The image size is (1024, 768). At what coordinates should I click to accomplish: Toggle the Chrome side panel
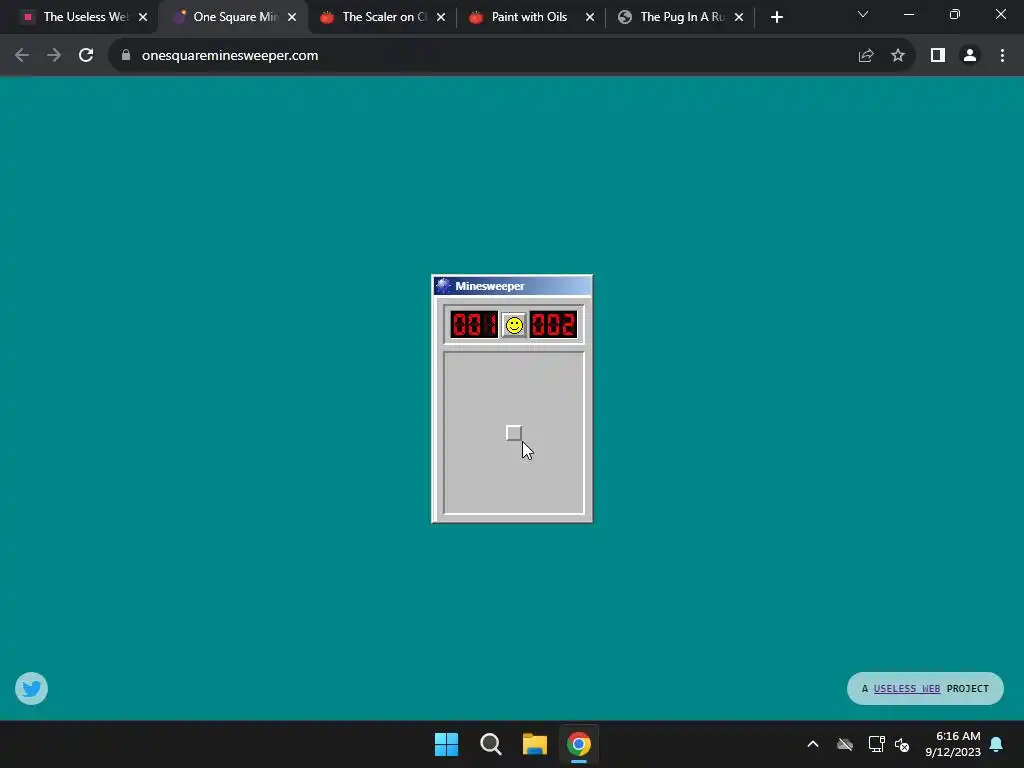938,56
